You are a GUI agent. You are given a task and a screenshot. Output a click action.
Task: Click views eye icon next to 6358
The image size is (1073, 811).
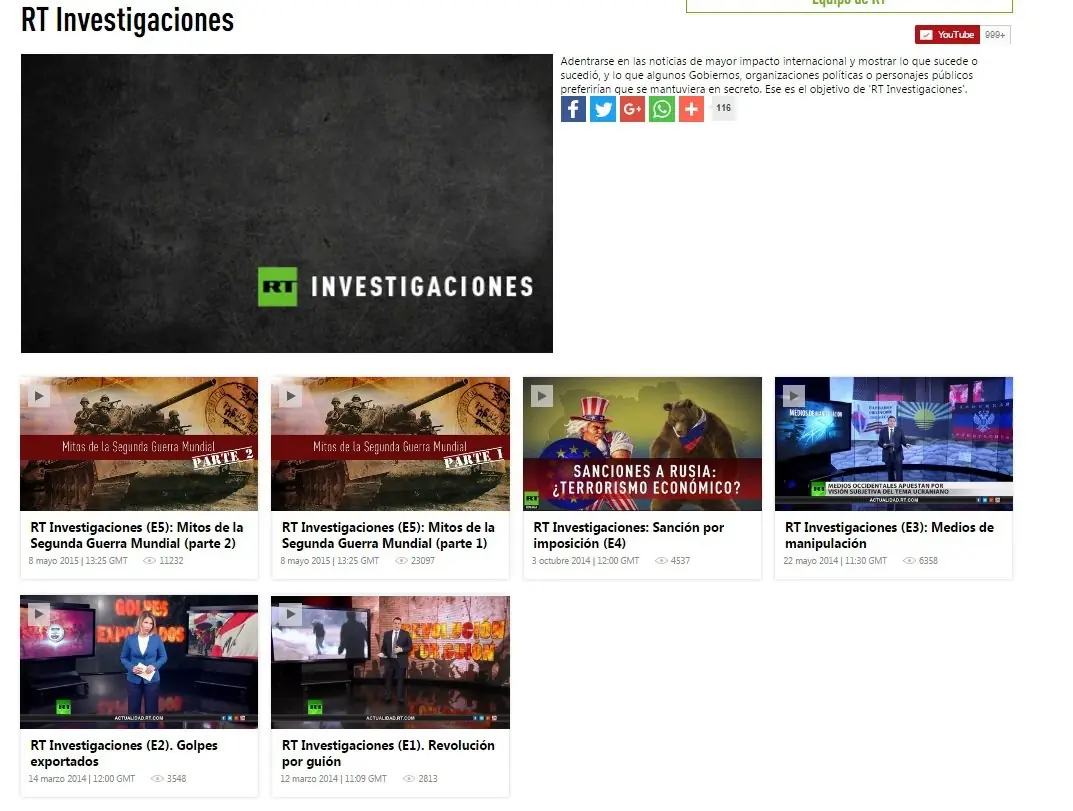coord(909,561)
